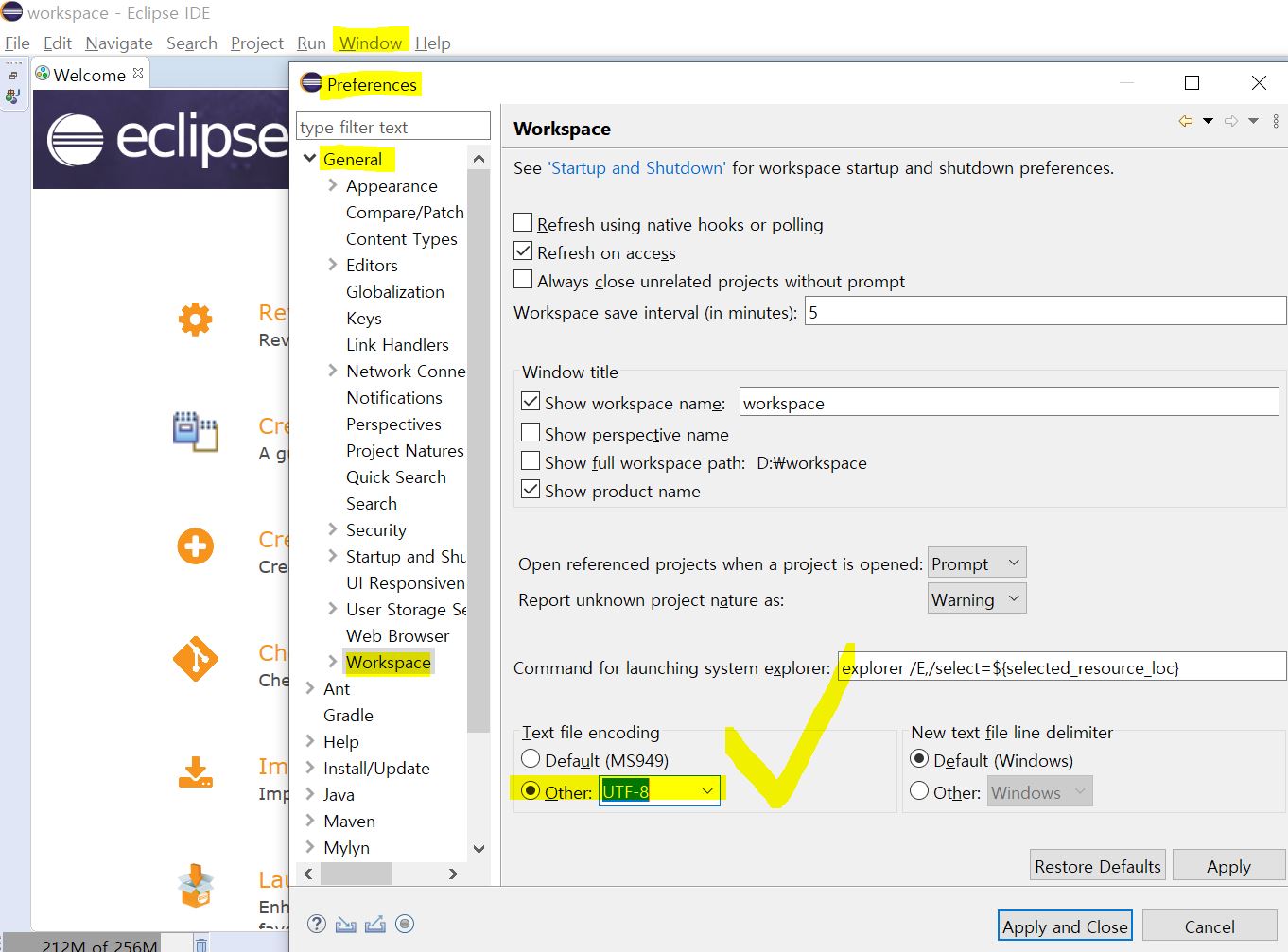Click the Help question mark icon in Preferences

tap(317, 925)
